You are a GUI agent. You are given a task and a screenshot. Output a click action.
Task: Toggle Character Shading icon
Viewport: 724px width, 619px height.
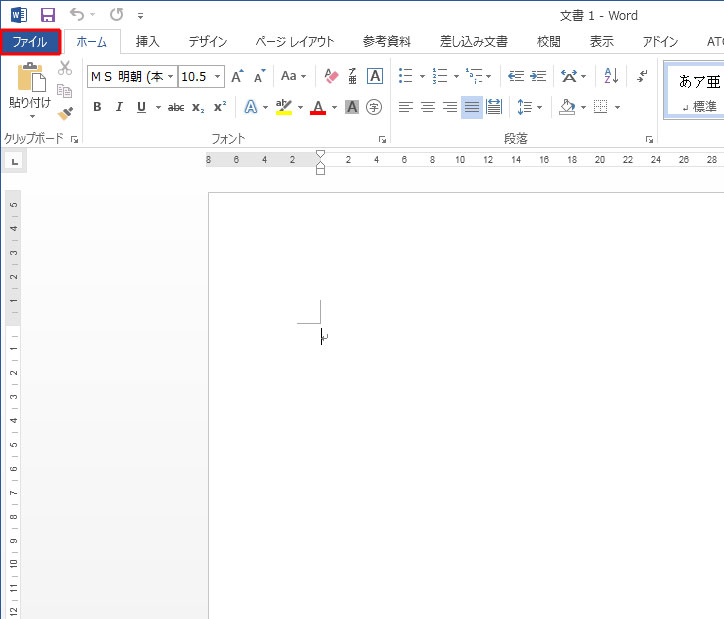pyautogui.click(x=352, y=107)
